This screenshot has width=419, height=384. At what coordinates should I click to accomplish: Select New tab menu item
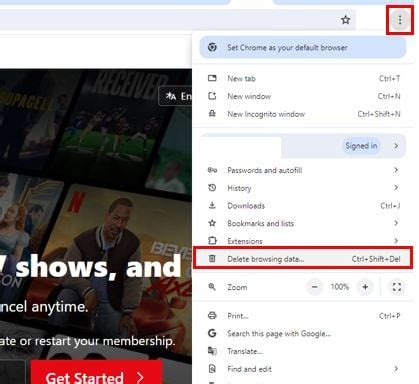tap(303, 78)
